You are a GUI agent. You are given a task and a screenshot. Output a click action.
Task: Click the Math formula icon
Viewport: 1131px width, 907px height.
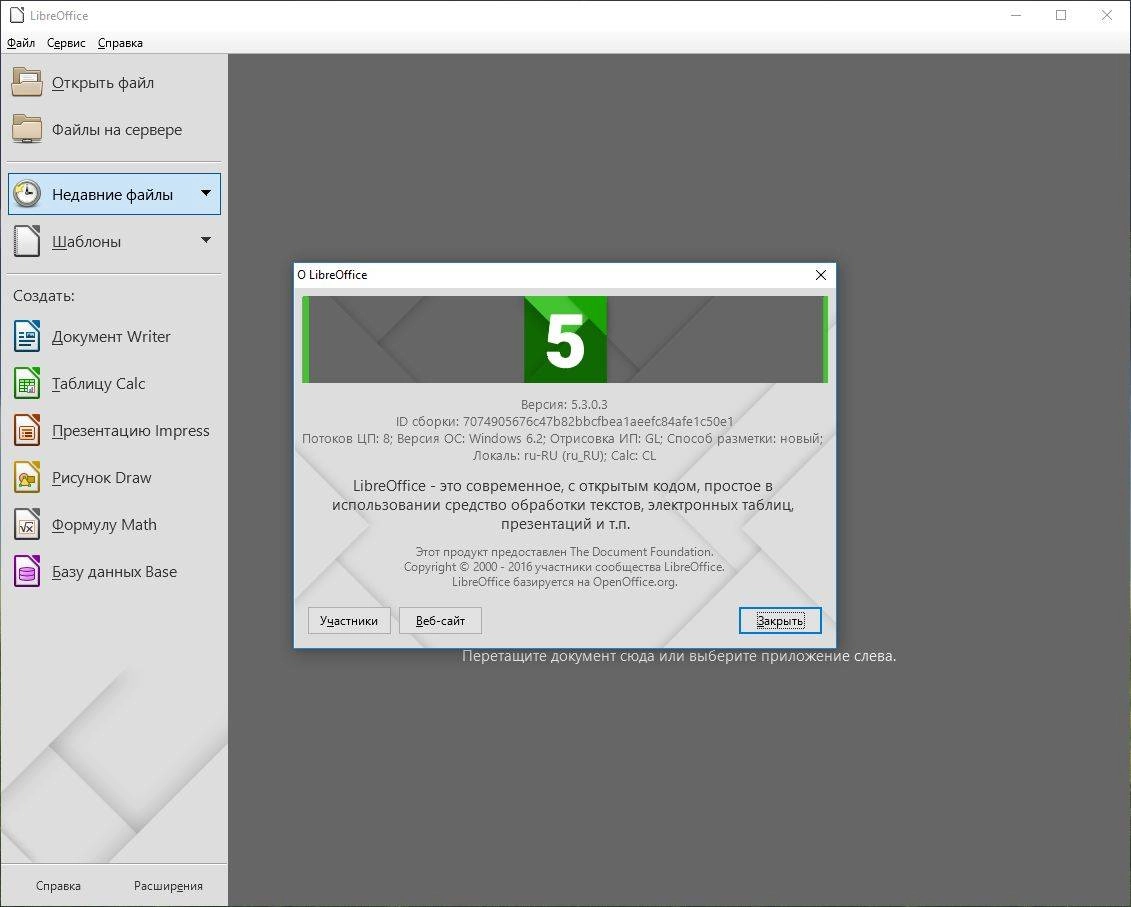pos(27,525)
